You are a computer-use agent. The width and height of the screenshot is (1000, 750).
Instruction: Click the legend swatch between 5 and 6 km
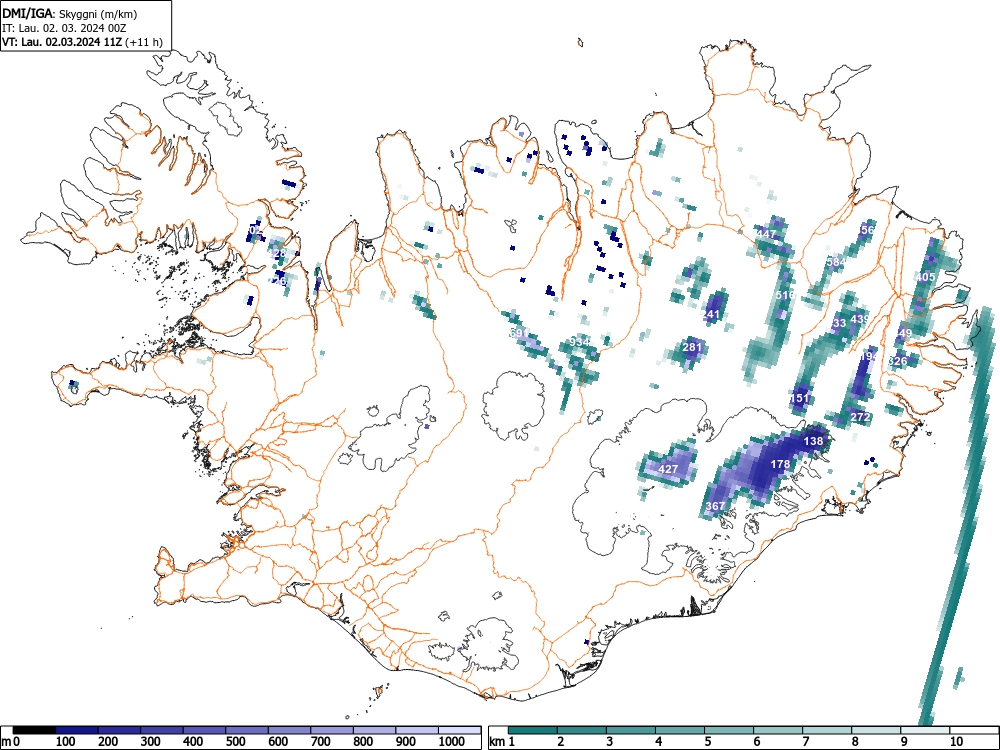click(x=729, y=729)
